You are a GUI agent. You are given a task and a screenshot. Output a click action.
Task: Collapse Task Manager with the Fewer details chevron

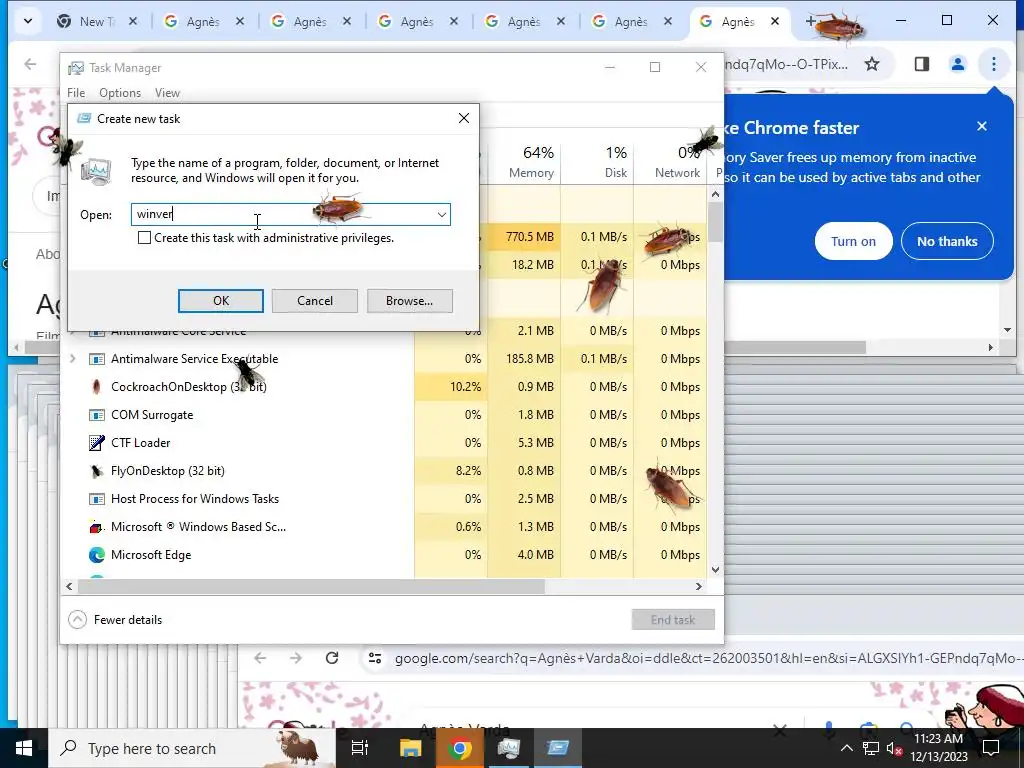tap(77, 620)
